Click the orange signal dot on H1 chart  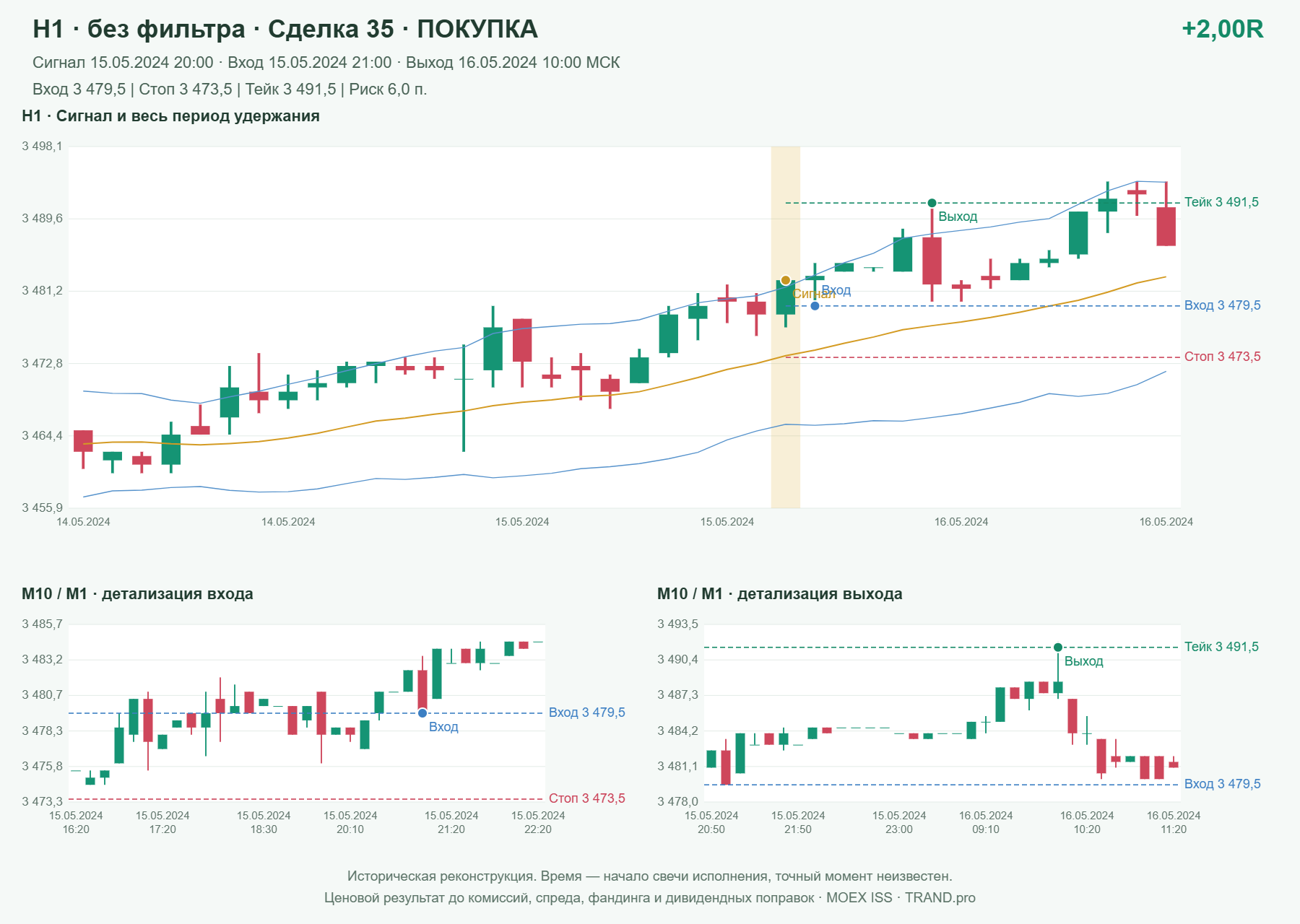click(x=785, y=280)
